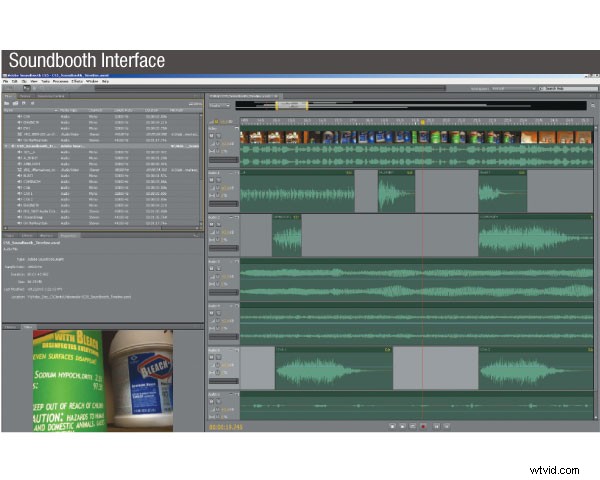Sort files by Duration column header
600x480 pixels.
[152, 110]
